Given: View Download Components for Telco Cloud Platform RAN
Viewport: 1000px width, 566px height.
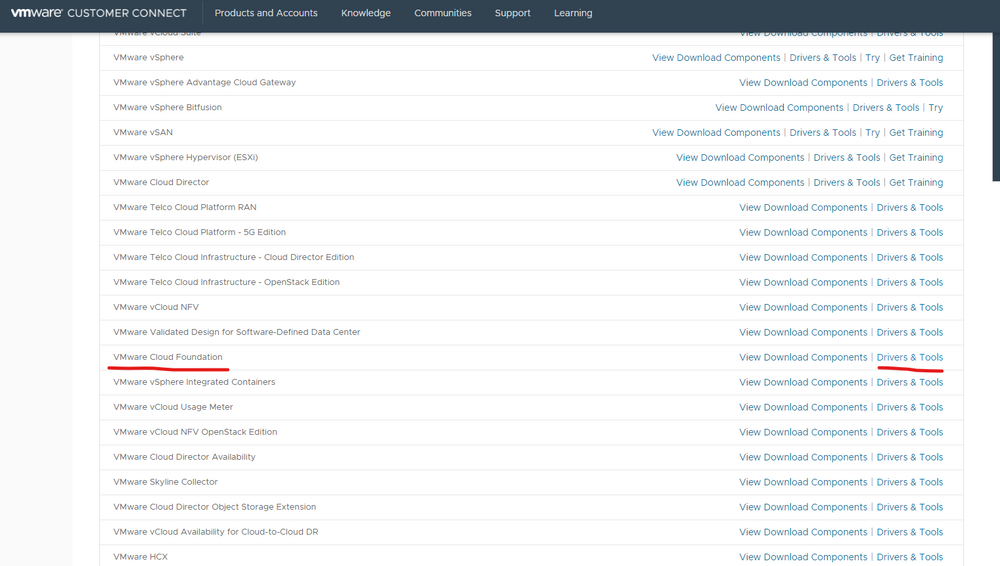Looking at the screenshot, I should pos(803,207).
